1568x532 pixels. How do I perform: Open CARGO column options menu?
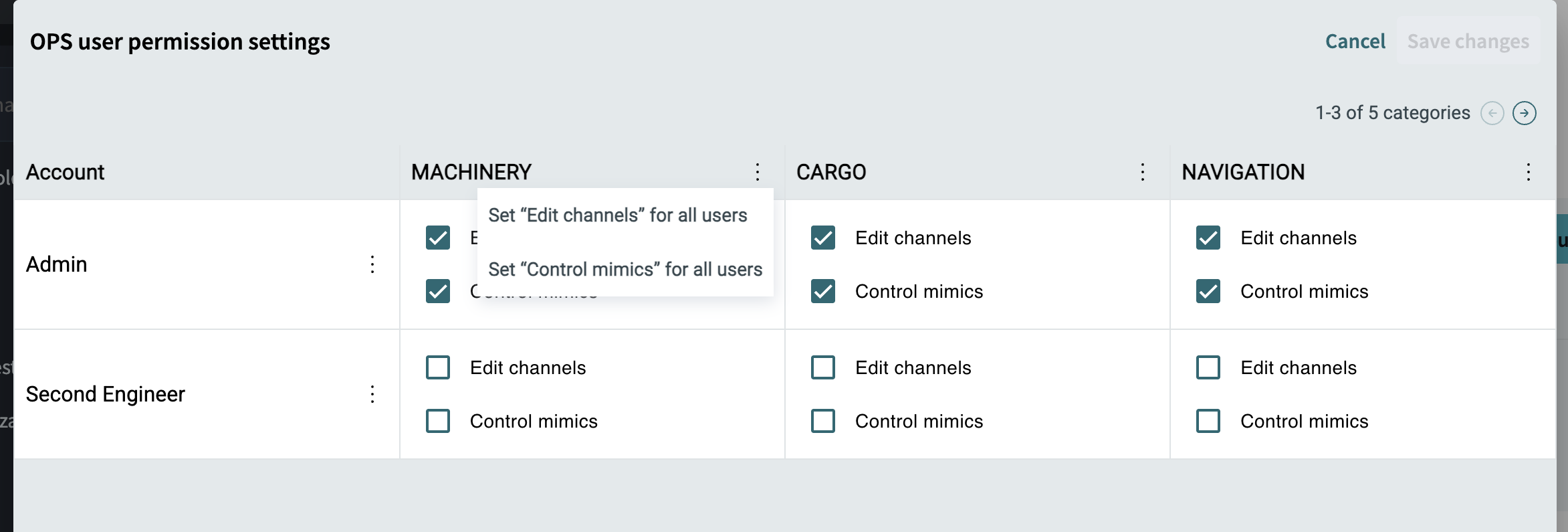pyautogui.click(x=1143, y=172)
